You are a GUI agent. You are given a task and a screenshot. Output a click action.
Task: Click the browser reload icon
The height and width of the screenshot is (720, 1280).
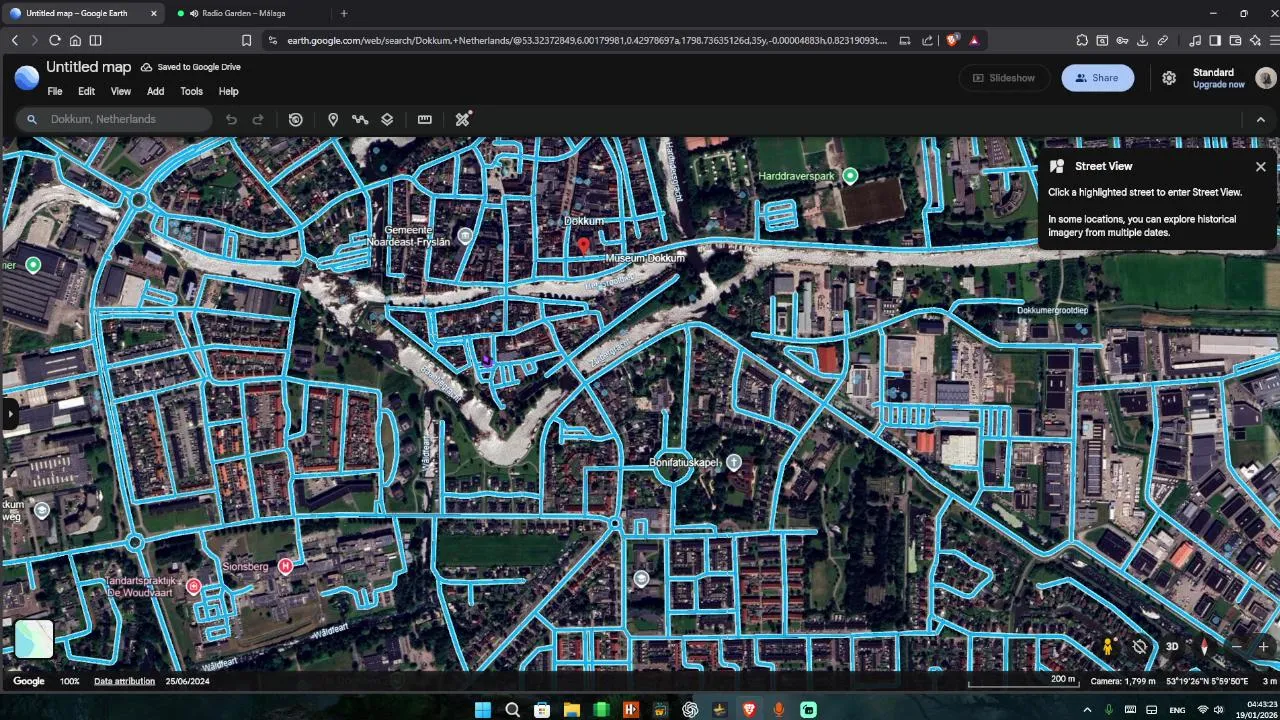[x=55, y=40]
